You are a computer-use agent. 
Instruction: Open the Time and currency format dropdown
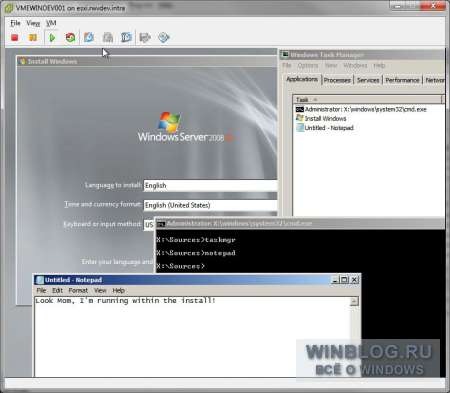click(x=210, y=205)
